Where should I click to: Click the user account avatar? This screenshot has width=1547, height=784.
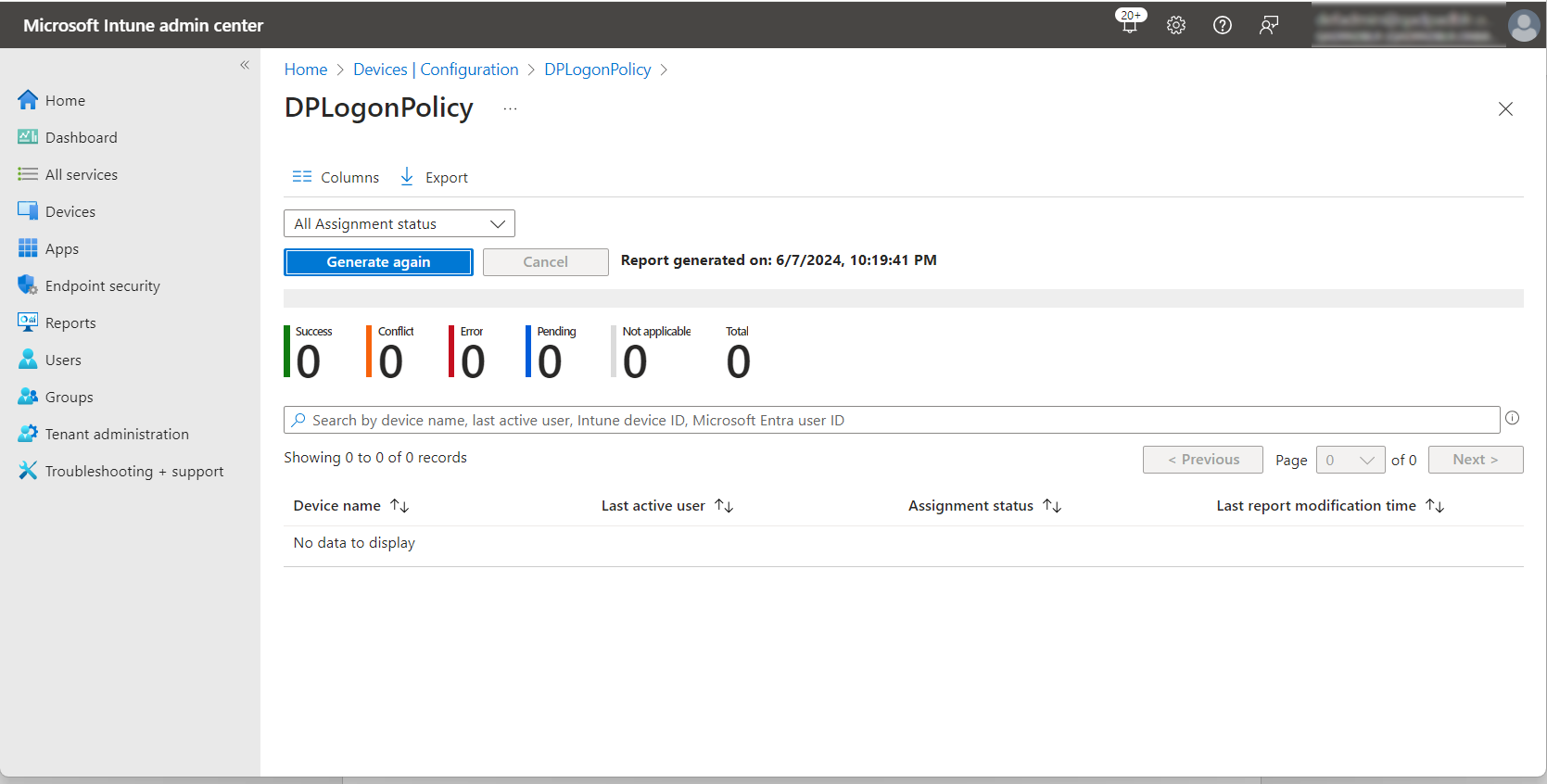pyautogui.click(x=1523, y=25)
